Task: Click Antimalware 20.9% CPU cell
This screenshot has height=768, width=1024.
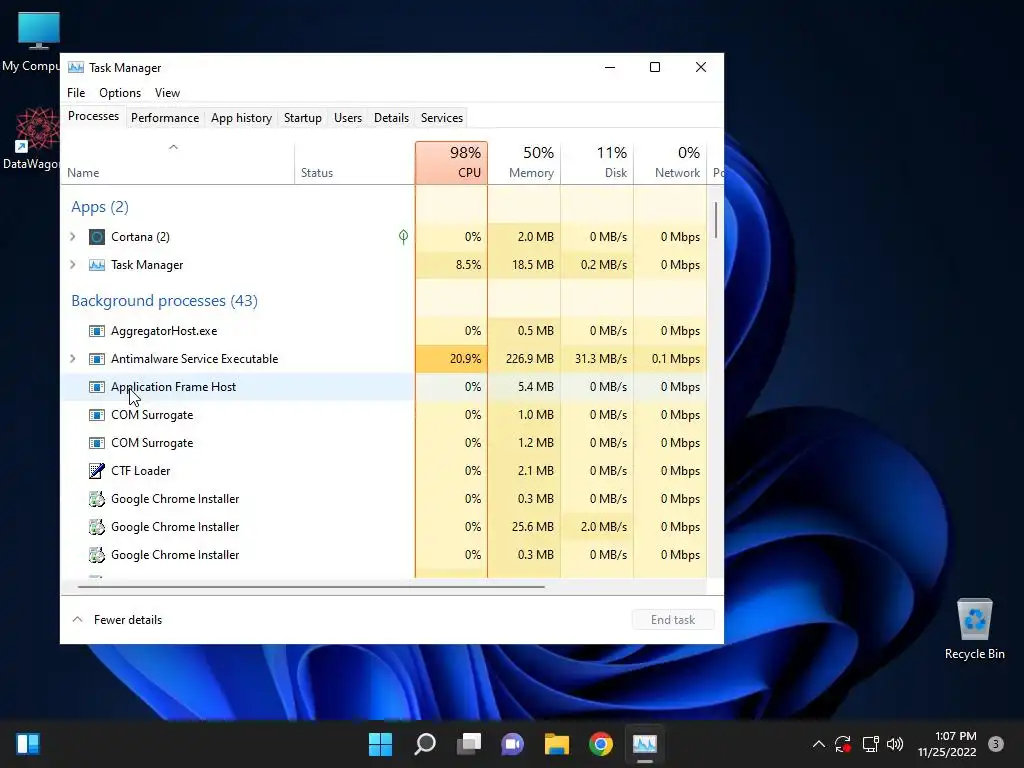Action: click(451, 359)
